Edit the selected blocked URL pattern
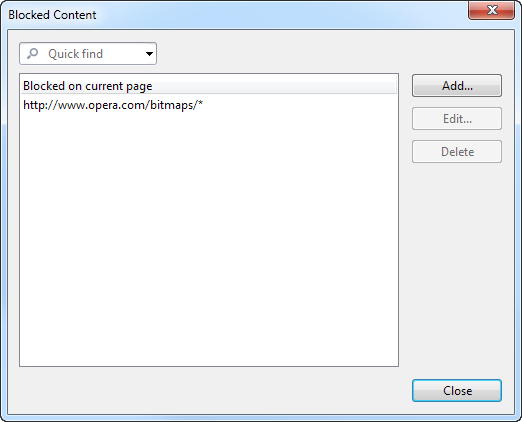This screenshot has height=422, width=522. pos(457,119)
